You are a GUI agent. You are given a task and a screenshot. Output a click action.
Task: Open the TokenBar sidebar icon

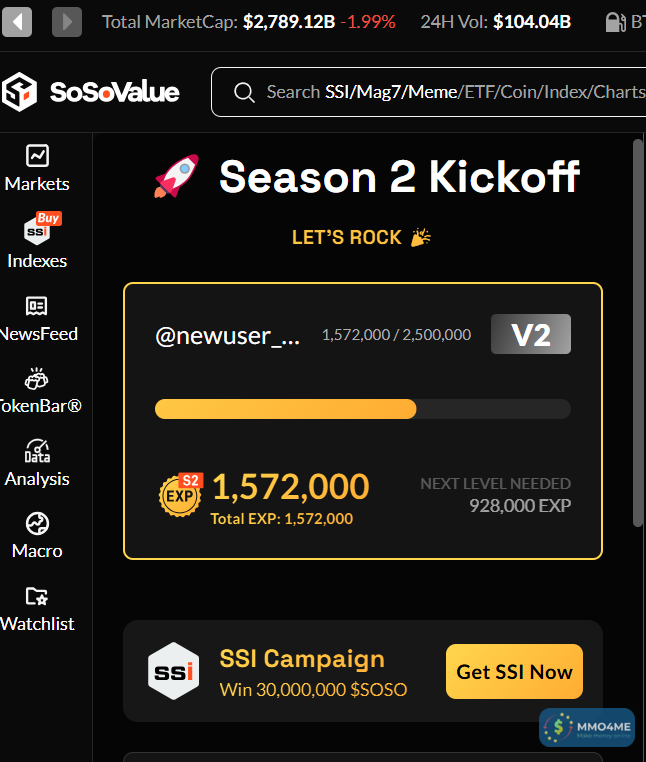37,380
